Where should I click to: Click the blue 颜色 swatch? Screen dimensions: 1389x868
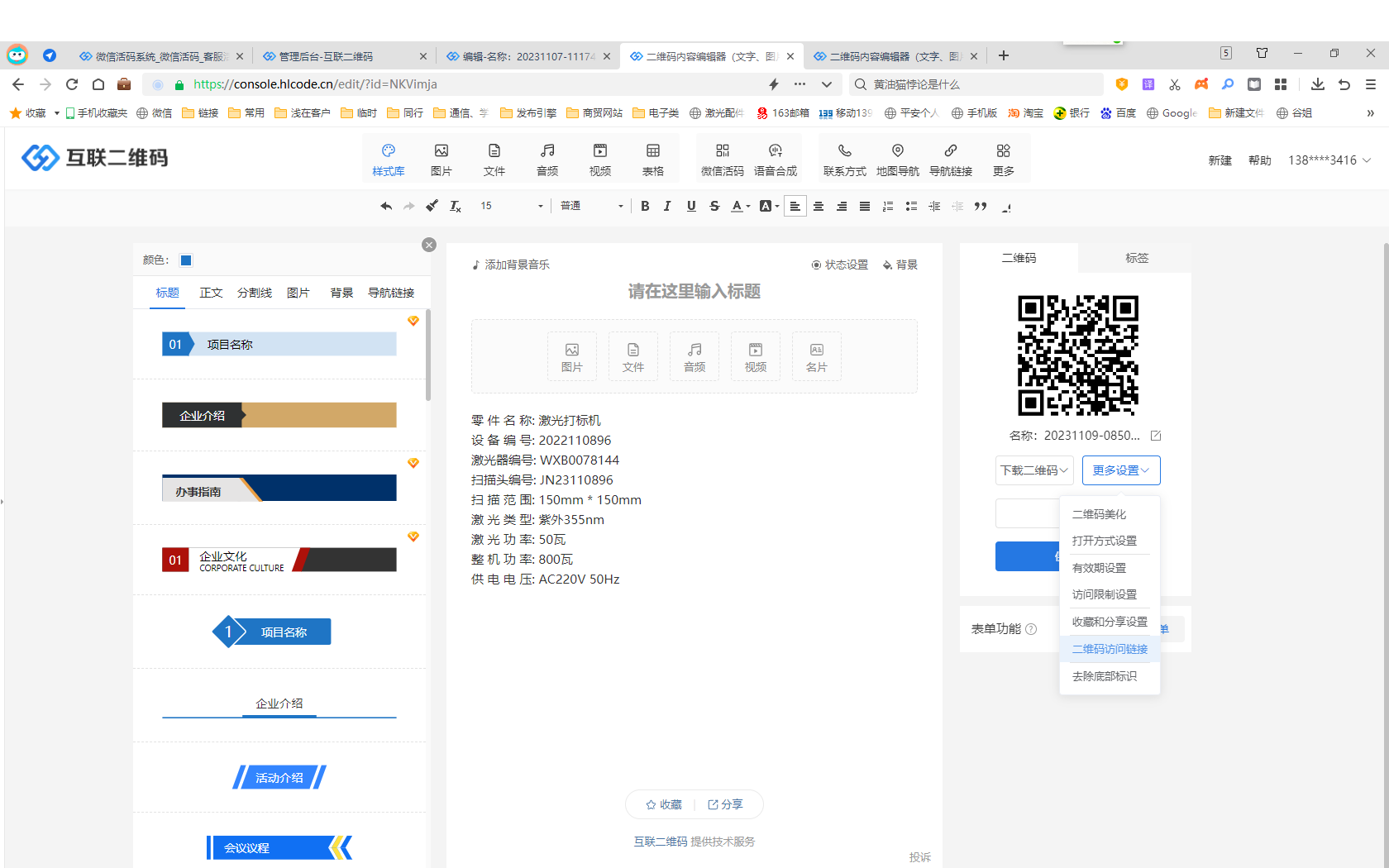pyautogui.click(x=186, y=260)
